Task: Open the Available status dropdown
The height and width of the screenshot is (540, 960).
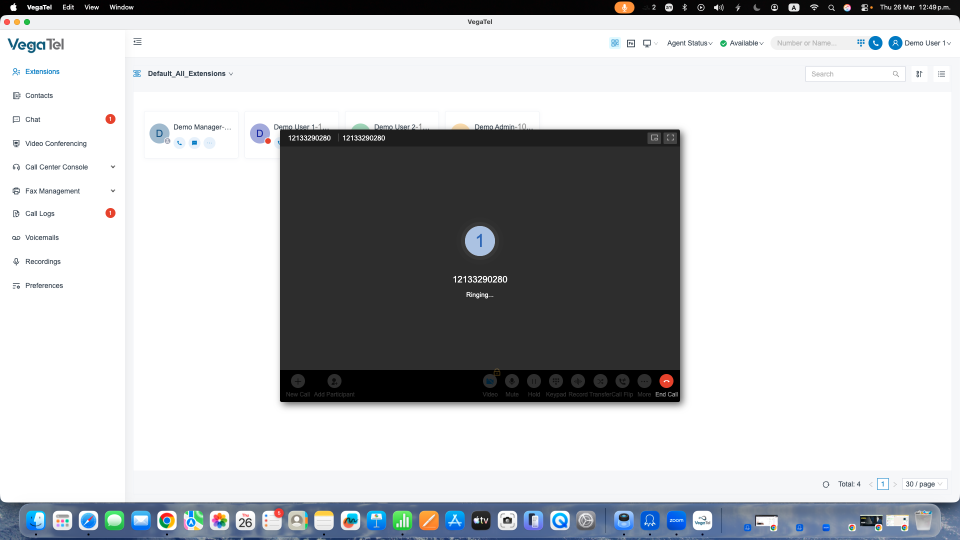Action: pyautogui.click(x=741, y=43)
